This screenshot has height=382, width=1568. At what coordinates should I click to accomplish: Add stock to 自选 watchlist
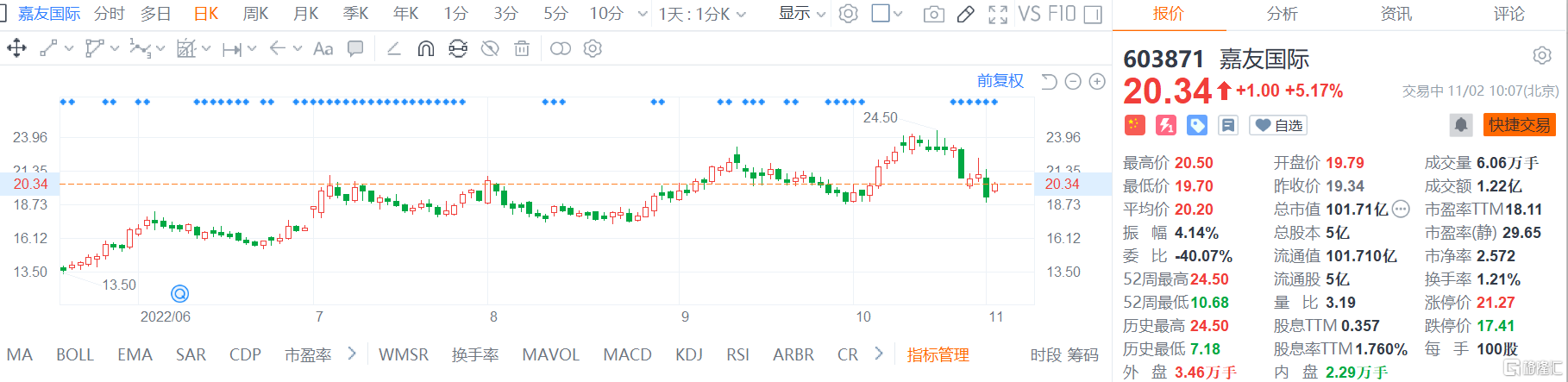[x=1278, y=125]
